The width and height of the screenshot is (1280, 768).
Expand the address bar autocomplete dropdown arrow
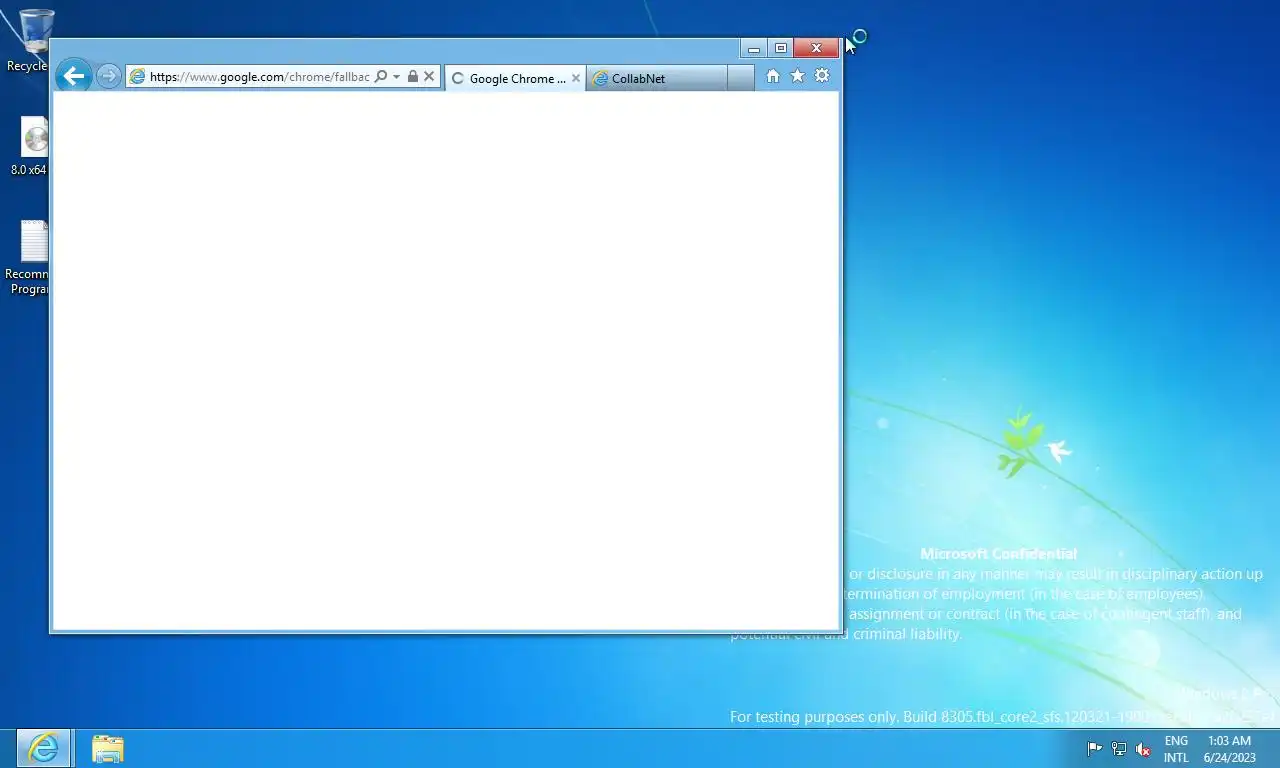click(396, 77)
